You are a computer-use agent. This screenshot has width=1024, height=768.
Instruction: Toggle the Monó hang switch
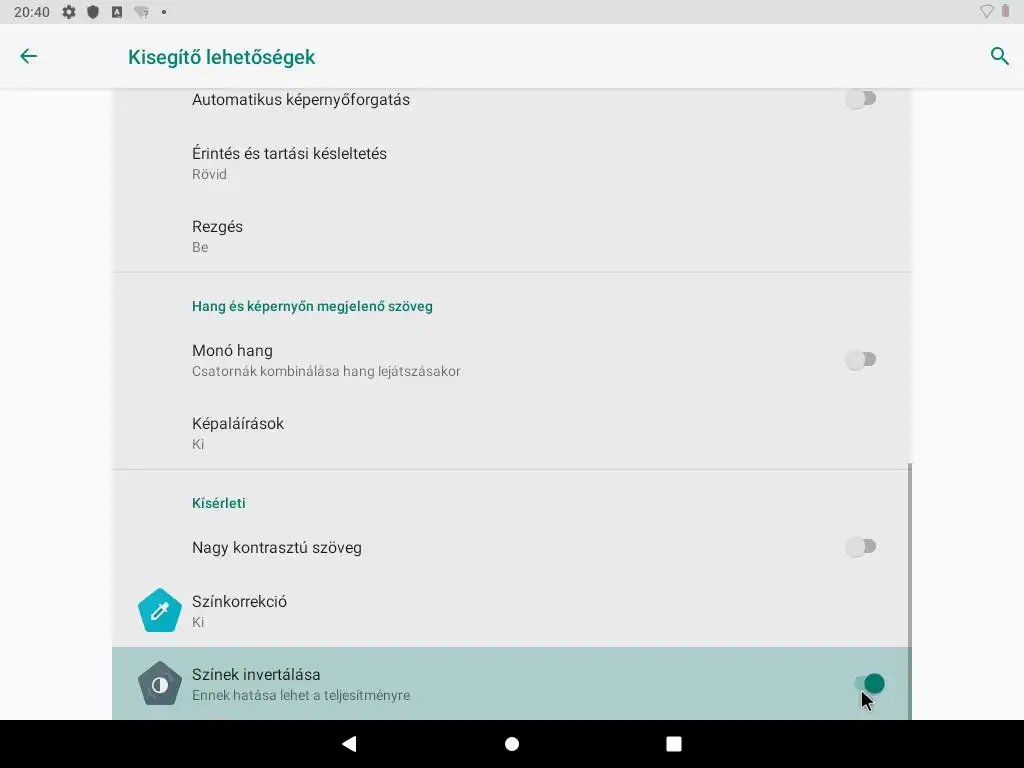pos(860,360)
